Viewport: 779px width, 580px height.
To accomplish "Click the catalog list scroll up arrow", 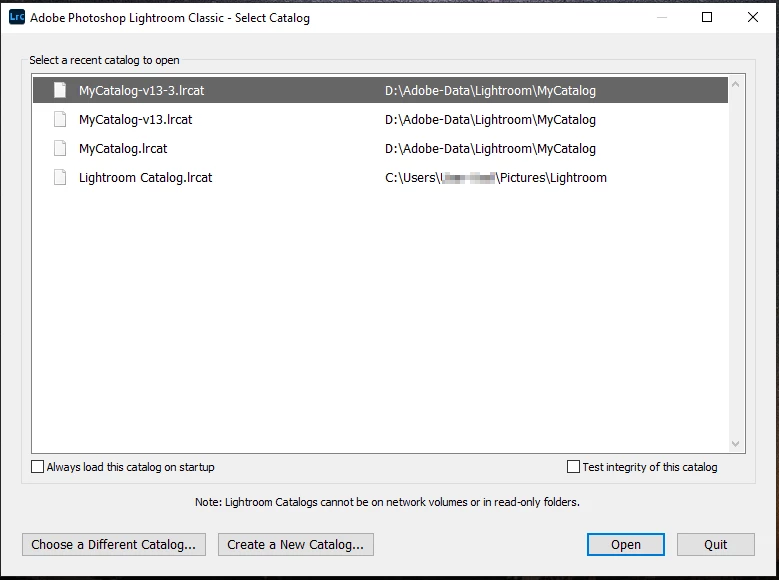I will pos(736,84).
